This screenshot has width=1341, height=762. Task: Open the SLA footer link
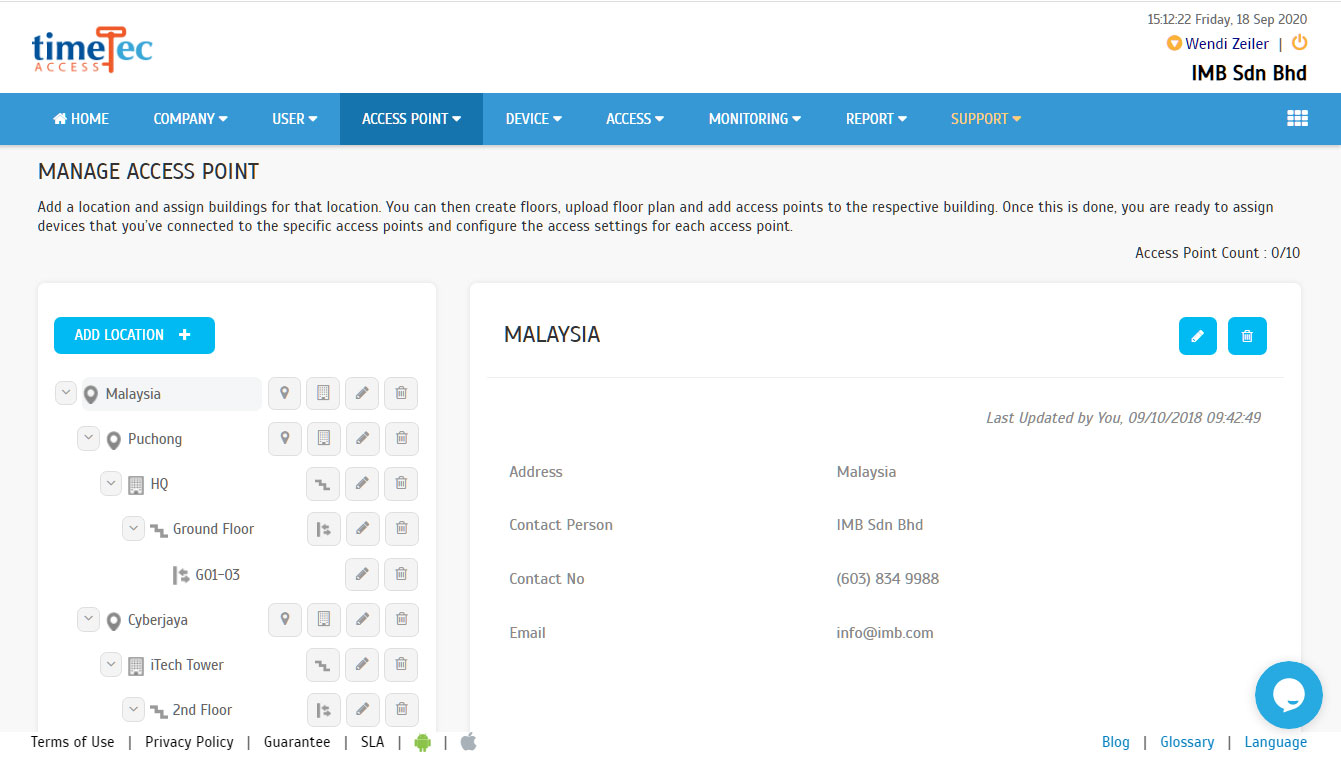(x=372, y=742)
